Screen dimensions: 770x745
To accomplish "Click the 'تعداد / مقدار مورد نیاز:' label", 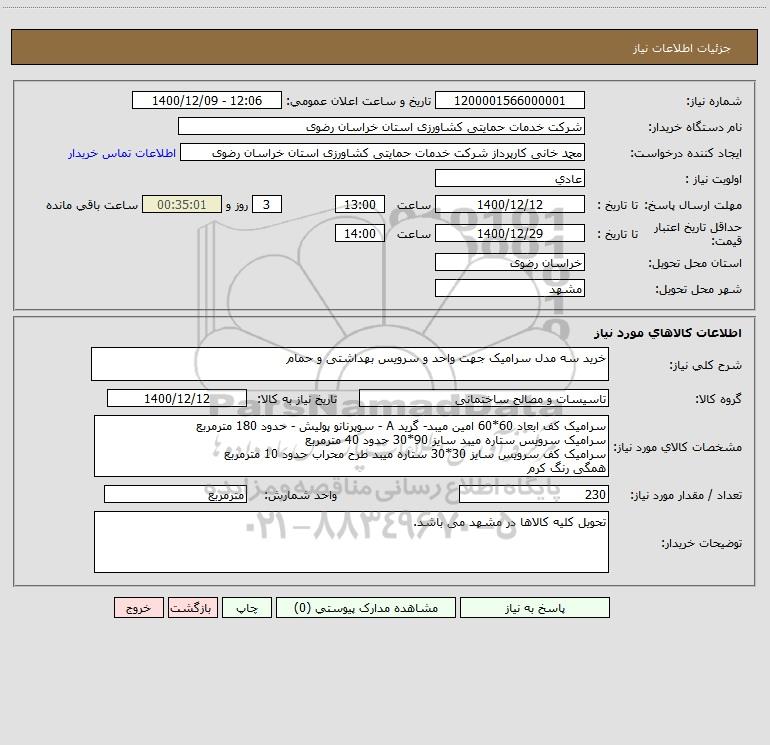I will tap(686, 495).
